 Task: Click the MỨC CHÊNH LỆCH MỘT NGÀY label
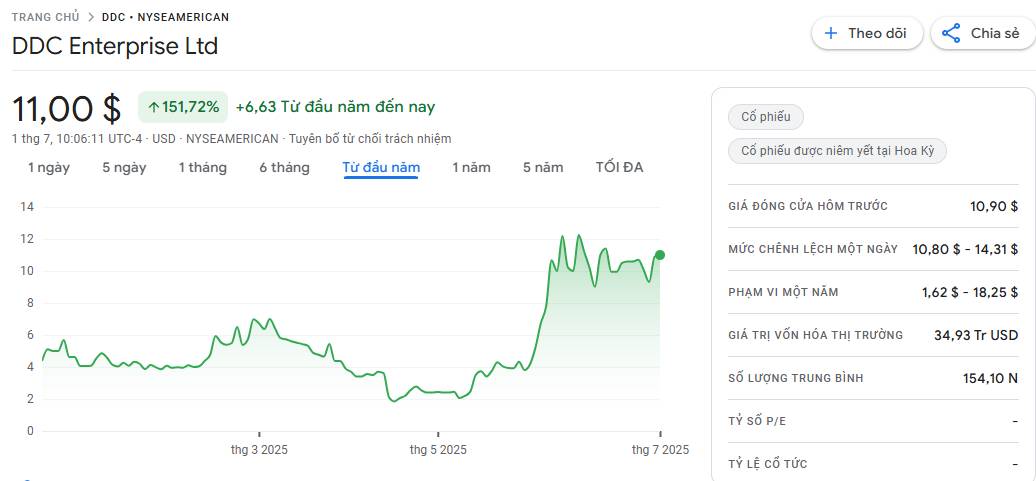(813, 249)
